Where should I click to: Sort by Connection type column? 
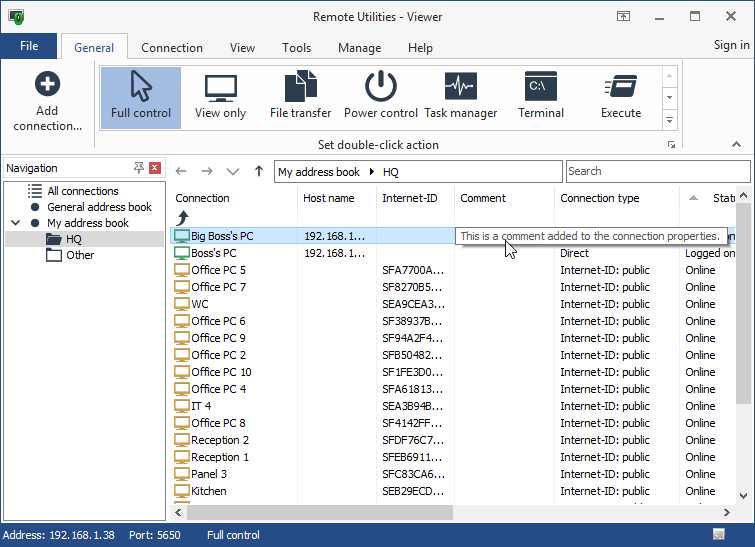click(617, 198)
